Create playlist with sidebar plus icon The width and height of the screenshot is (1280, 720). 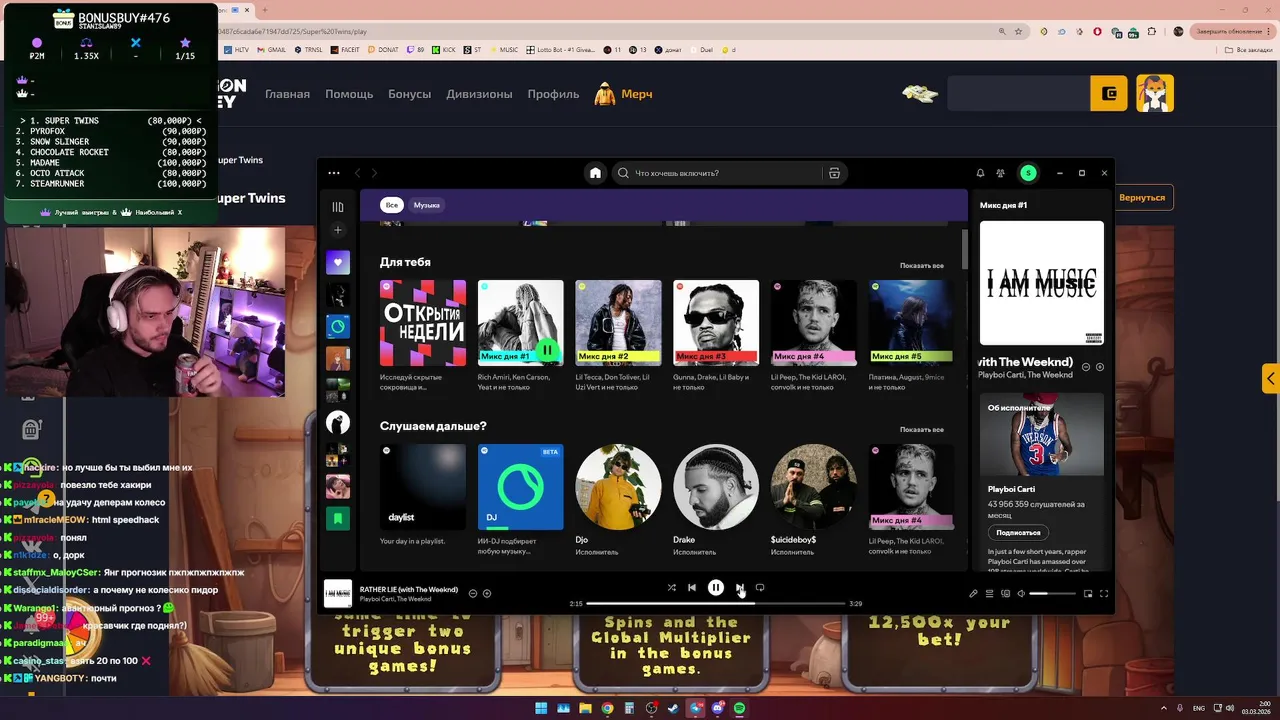[338, 230]
